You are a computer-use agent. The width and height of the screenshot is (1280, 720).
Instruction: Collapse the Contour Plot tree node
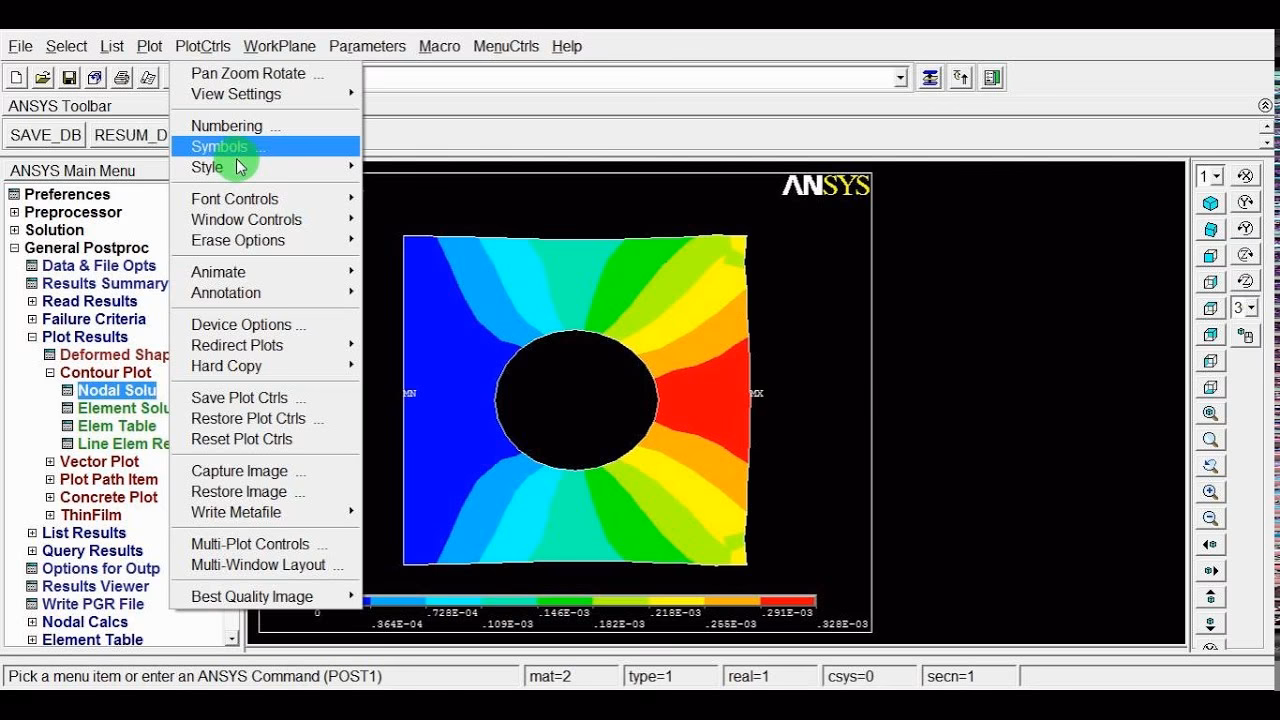coord(50,372)
